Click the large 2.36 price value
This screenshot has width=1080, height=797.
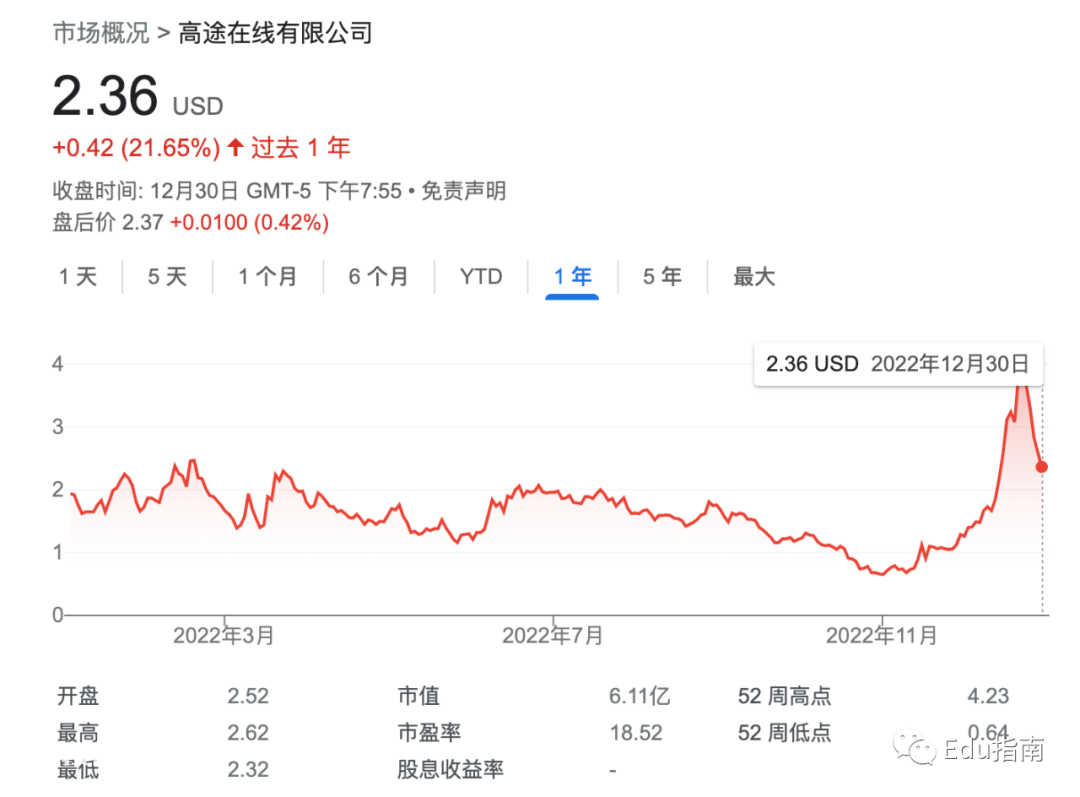[105, 96]
